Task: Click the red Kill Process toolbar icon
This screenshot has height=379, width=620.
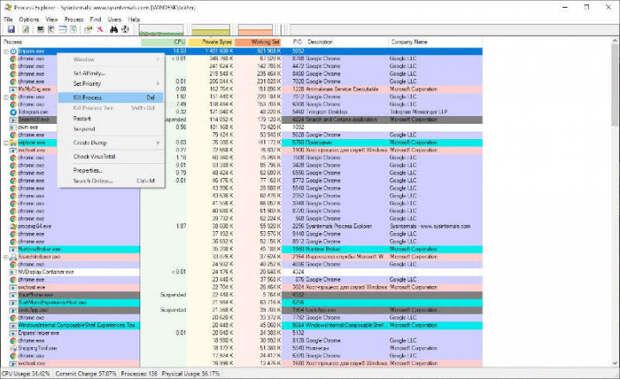Action: click(100, 29)
